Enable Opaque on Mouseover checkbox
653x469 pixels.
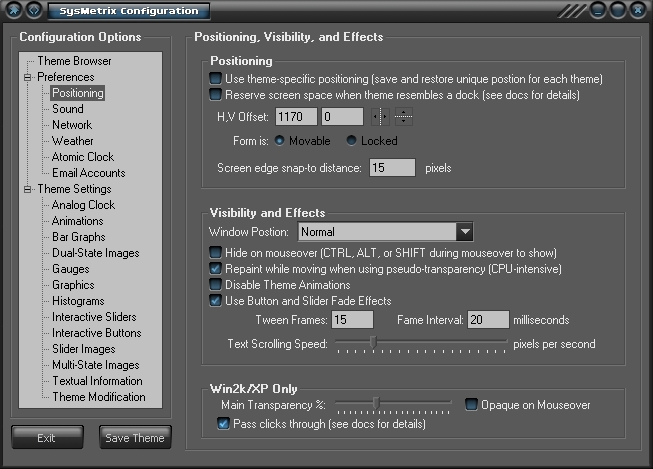point(471,404)
